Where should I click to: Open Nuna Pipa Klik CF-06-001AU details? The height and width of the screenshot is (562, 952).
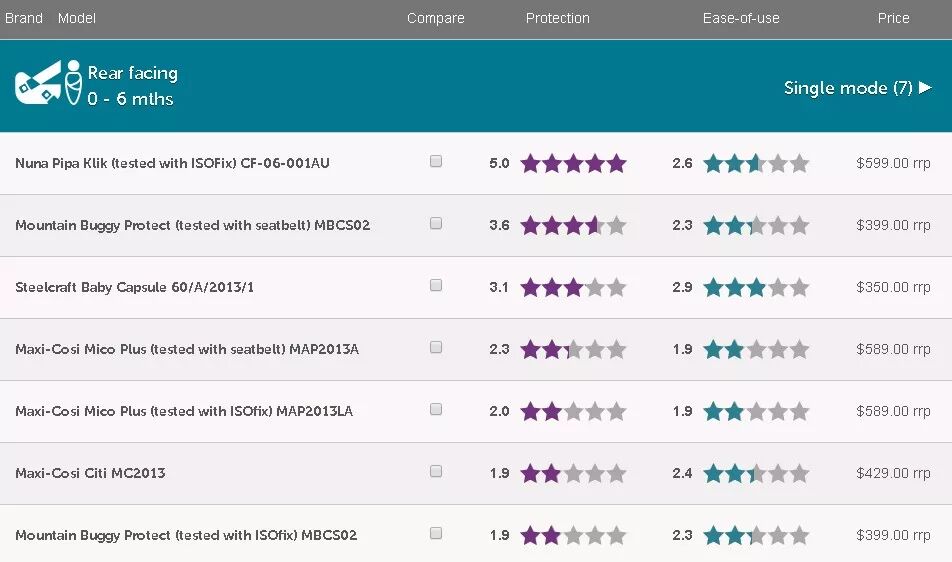click(172, 163)
